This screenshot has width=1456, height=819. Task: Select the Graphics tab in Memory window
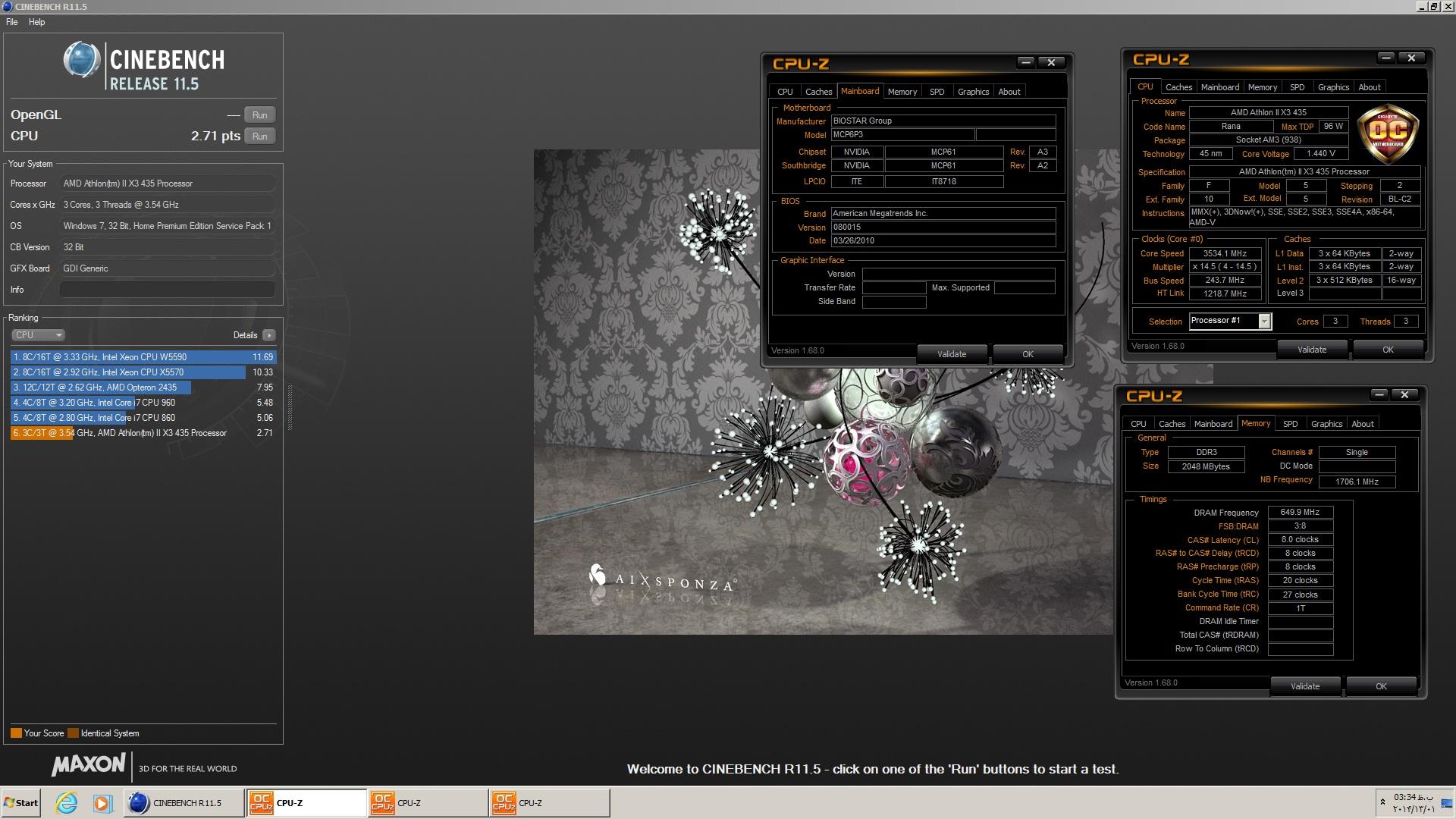1326,424
